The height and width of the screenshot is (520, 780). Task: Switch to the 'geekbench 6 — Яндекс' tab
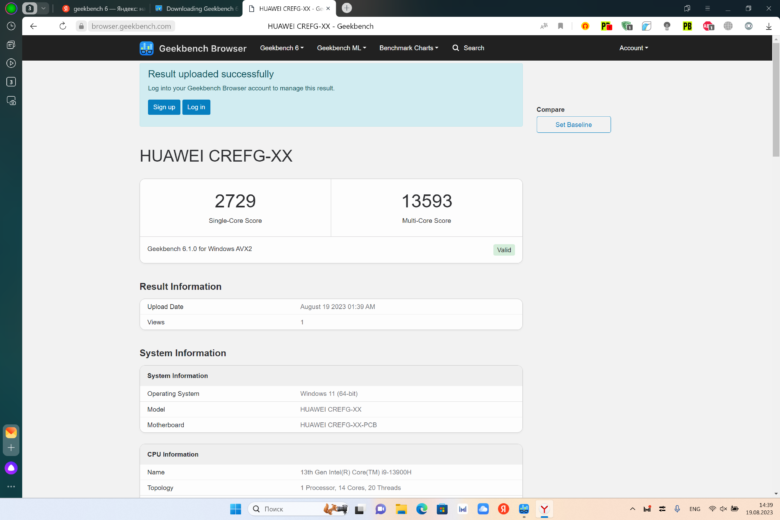pyautogui.click(x=103, y=8)
